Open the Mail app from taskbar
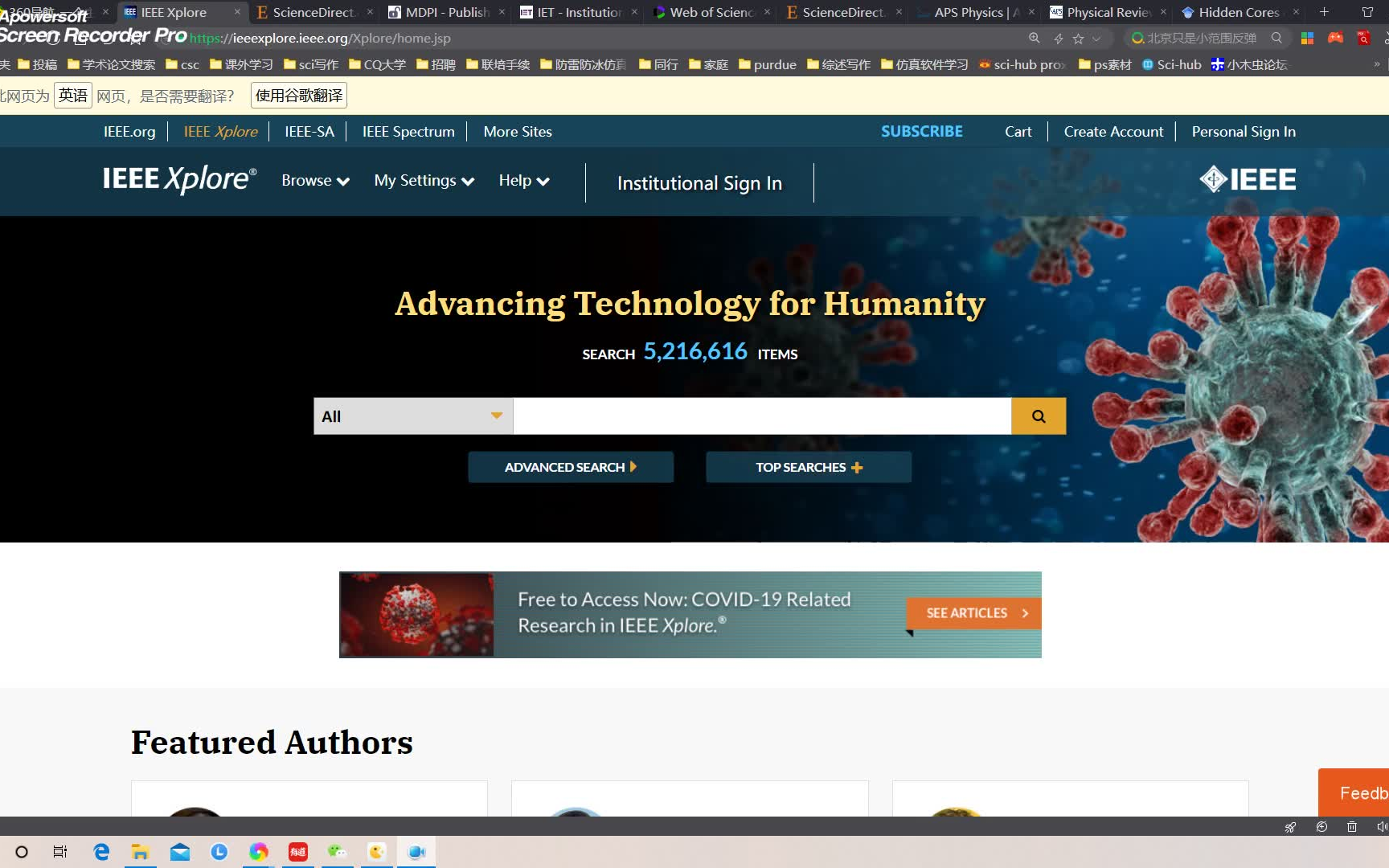1389x868 pixels. pyautogui.click(x=180, y=852)
